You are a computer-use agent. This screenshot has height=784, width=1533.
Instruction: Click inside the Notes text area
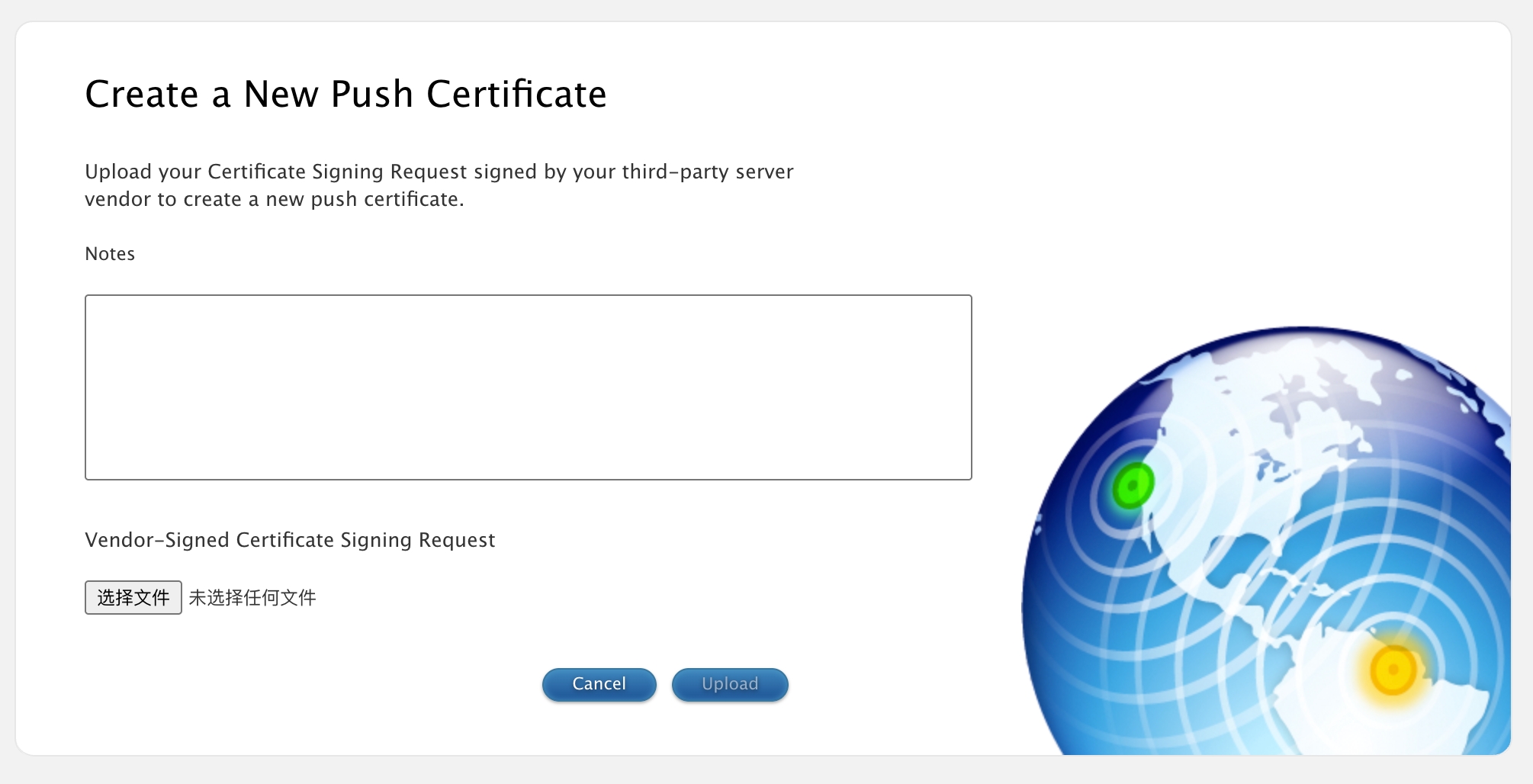(528, 387)
